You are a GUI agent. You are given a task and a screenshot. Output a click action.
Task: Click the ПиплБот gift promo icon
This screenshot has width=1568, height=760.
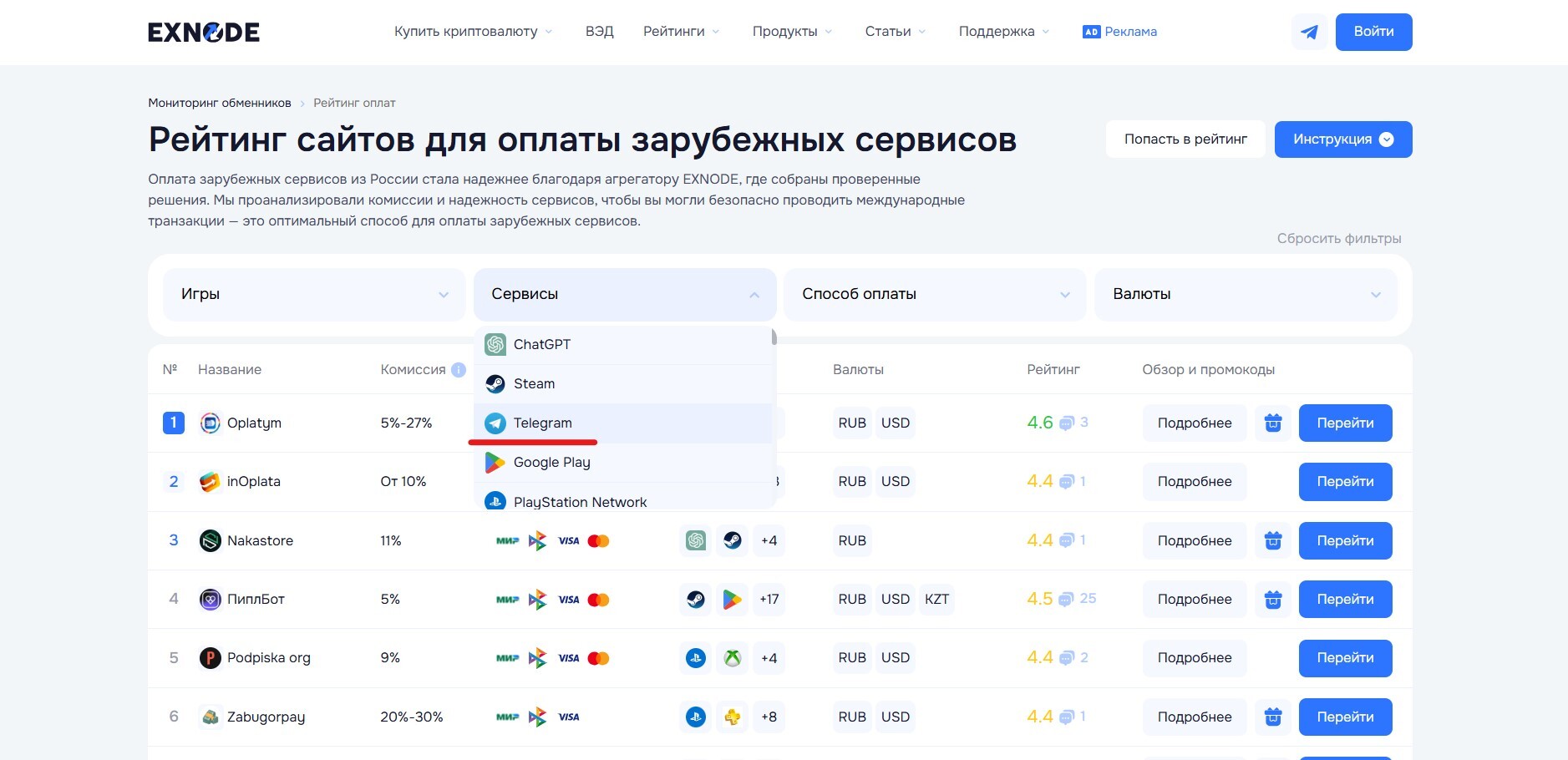1272,600
